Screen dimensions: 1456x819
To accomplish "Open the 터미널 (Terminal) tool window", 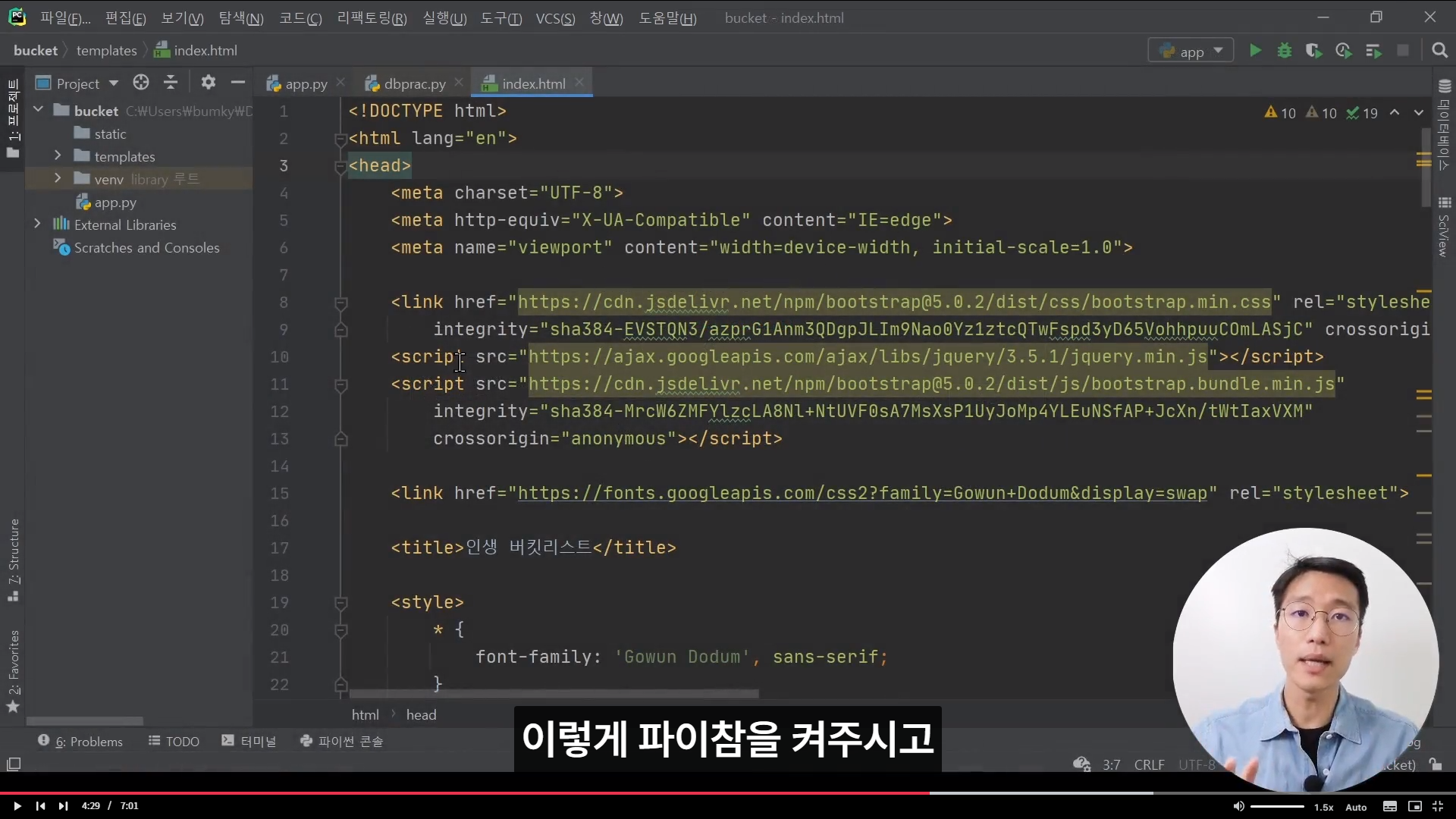I will [x=249, y=742].
